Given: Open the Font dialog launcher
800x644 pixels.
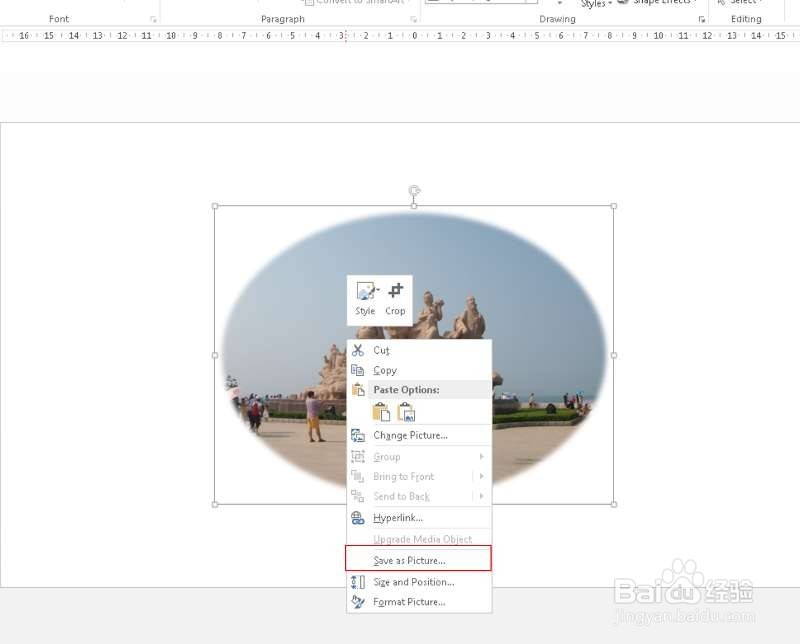Looking at the screenshot, I should [153, 19].
